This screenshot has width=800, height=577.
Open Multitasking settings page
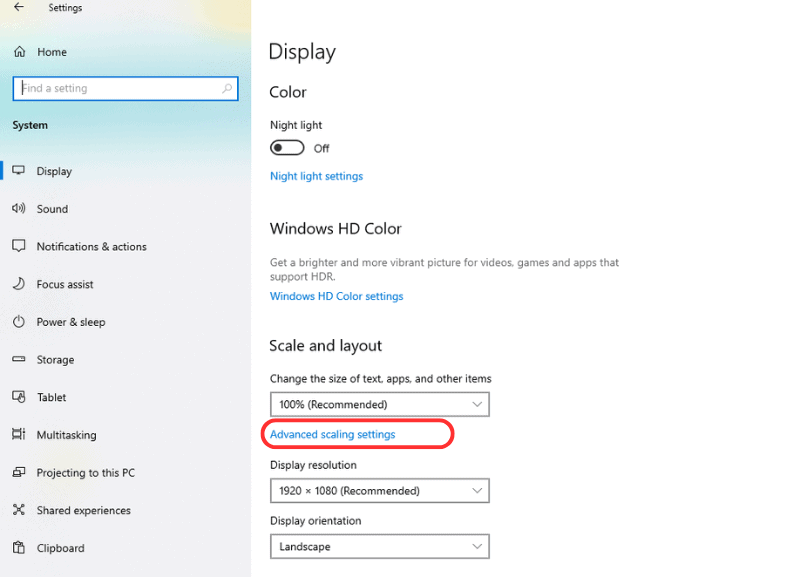tap(67, 435)
